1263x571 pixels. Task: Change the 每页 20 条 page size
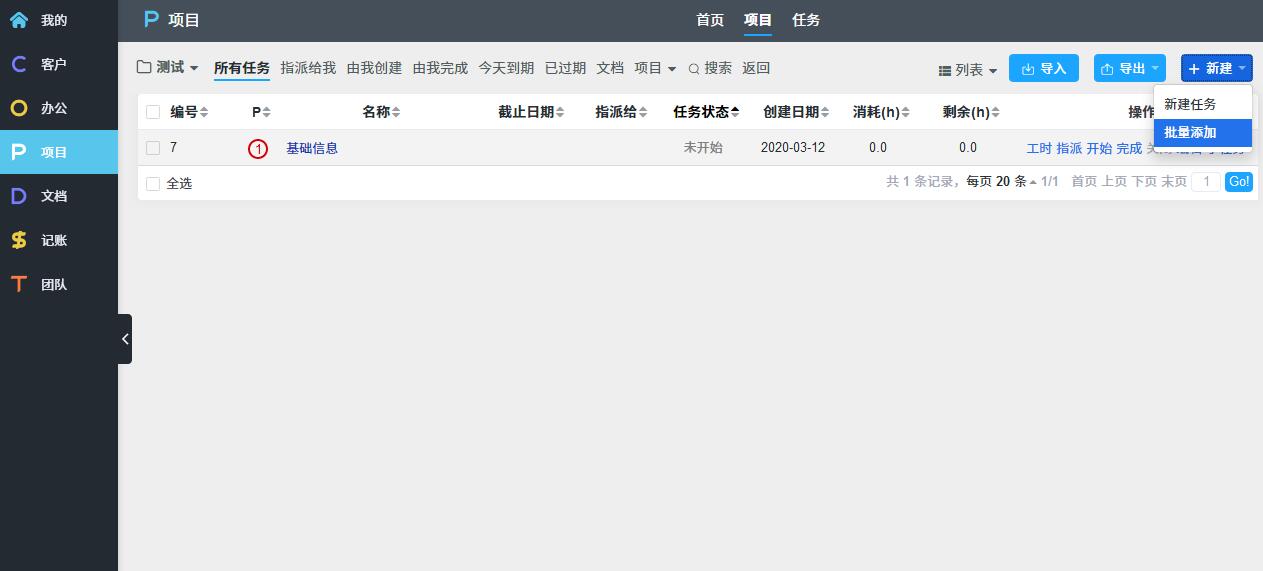click(x=1001, y=182)
